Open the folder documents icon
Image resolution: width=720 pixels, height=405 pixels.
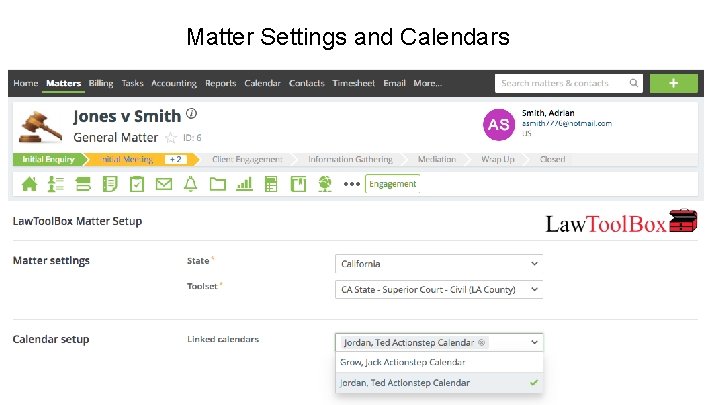[216, 184]
